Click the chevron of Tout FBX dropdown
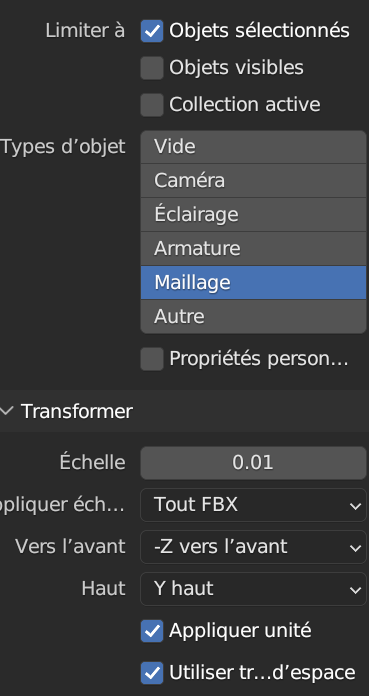 pyautogui.click(x=355, y=506)
